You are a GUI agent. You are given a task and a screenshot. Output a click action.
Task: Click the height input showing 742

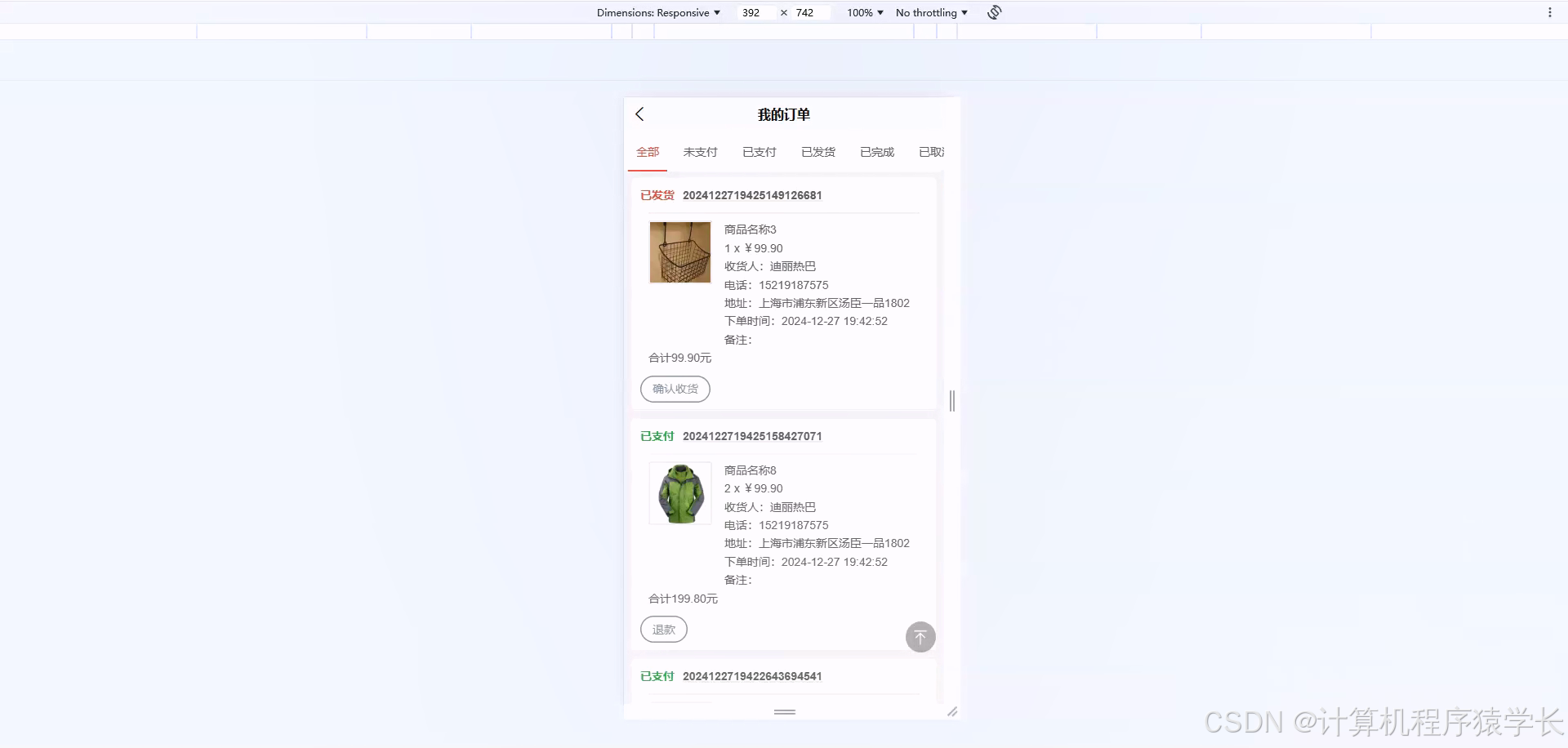pyautogui.click(x=805, y=12)
